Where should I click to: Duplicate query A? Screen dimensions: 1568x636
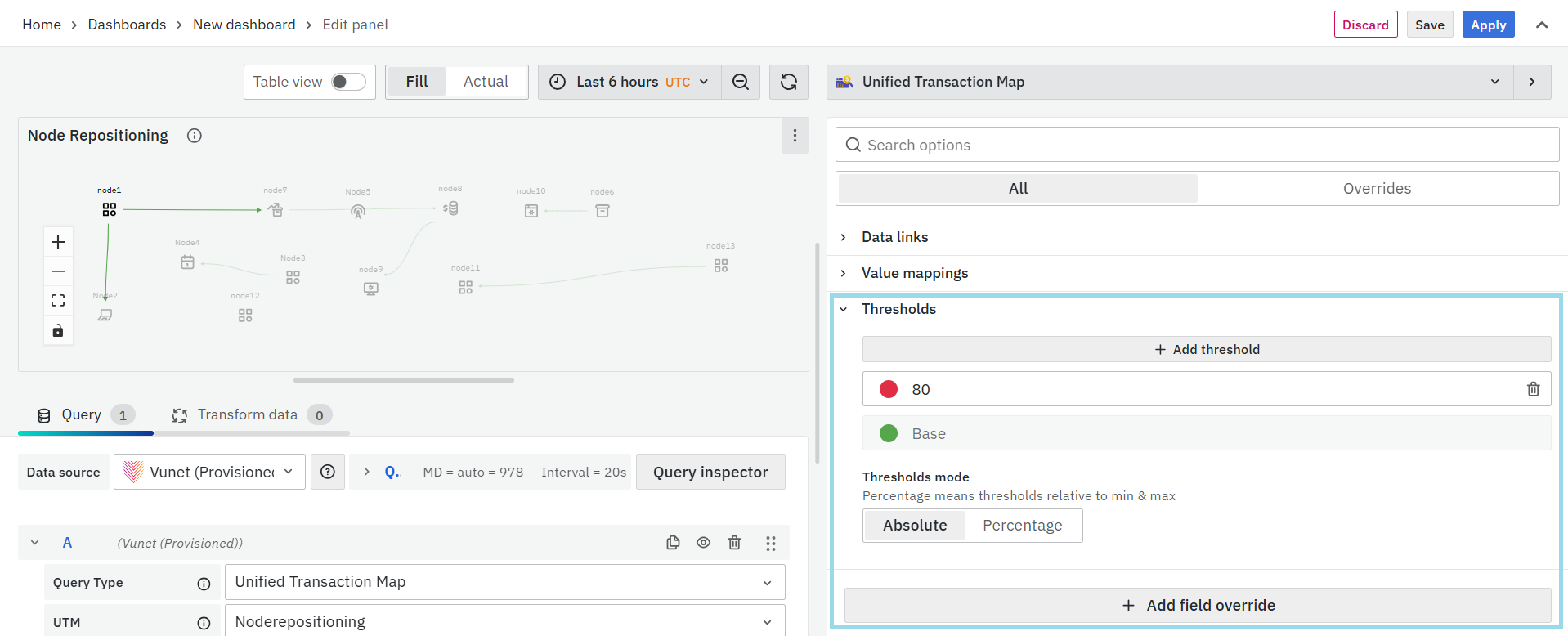[673, 543]
